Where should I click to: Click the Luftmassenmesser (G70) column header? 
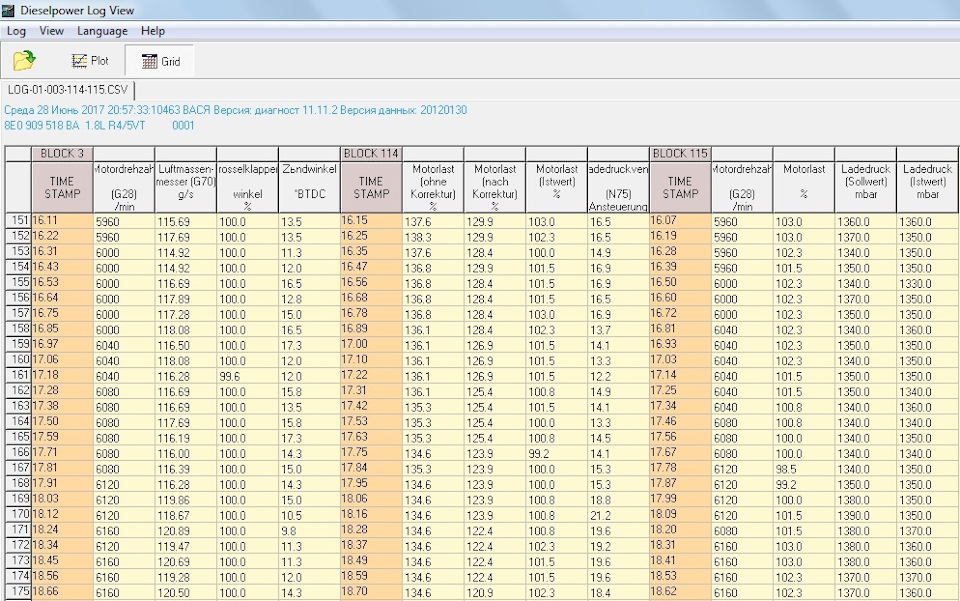click(x=185, y=186)
